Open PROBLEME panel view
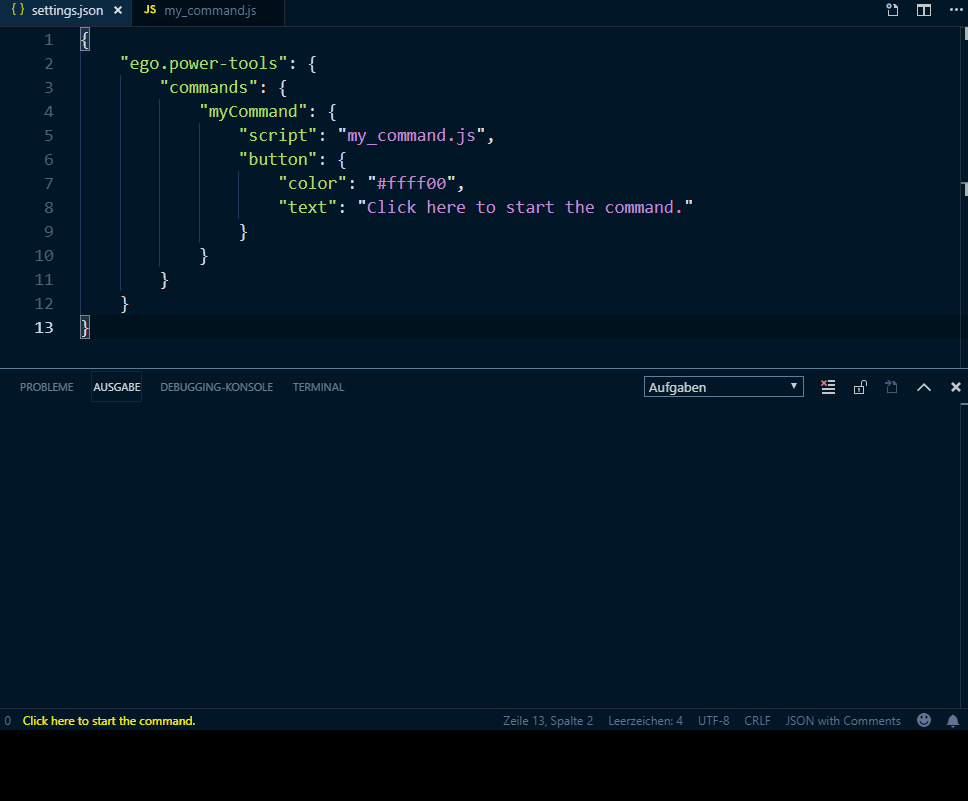The width and height of the screenshot is (968, 801). click(46, 387)
